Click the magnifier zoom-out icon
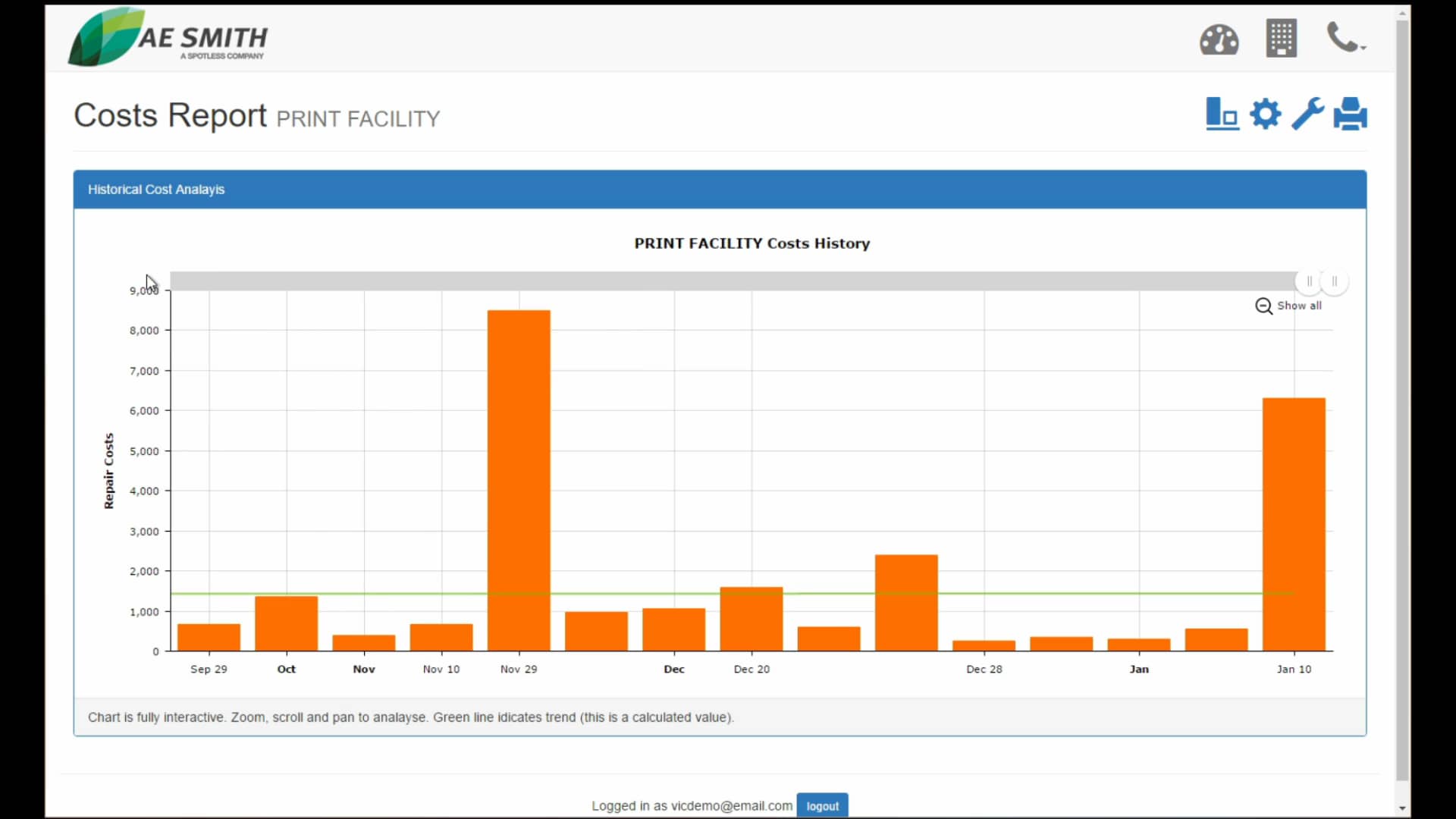The height and width of the screenshot is (819, 1456). pyautogui.click(x=1263, y=306)
